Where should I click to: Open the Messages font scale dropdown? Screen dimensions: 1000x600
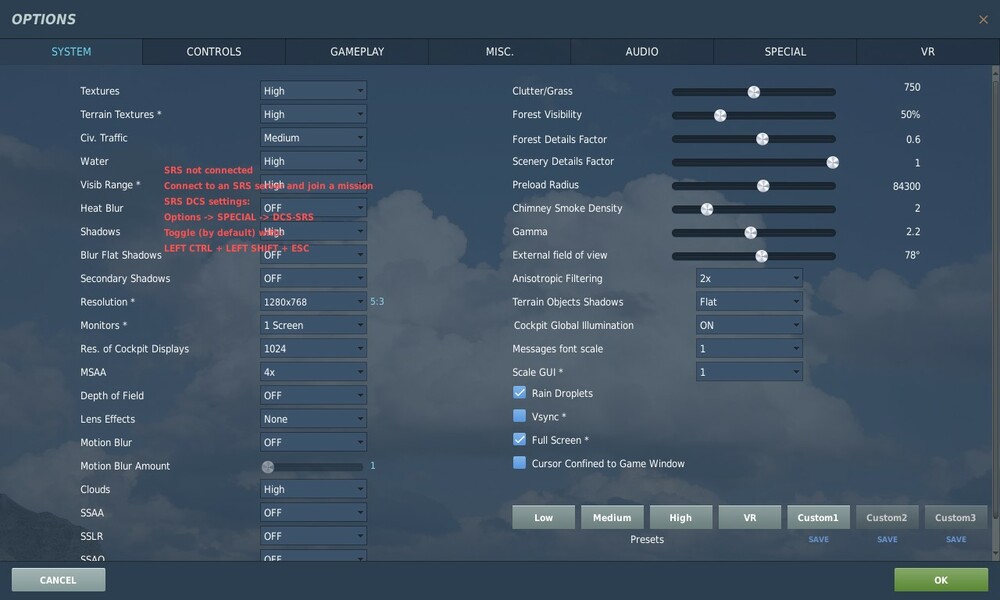point(749,349)
